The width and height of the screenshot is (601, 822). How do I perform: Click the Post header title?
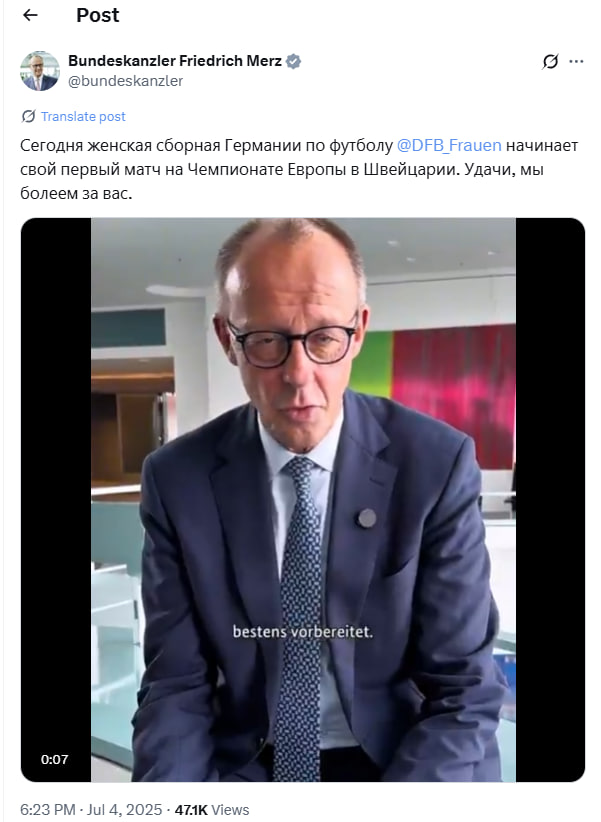pos(98,15)
